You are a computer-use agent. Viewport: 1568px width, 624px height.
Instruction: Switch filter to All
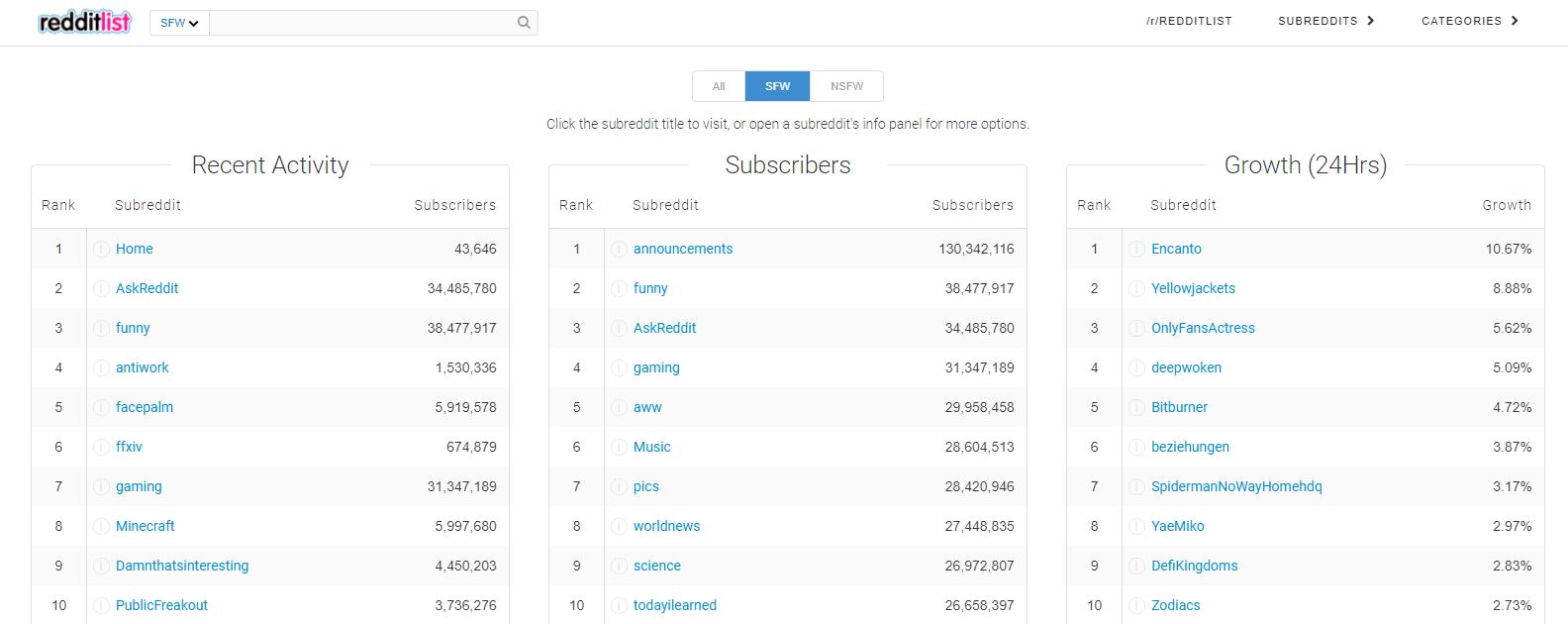(719, 86)
